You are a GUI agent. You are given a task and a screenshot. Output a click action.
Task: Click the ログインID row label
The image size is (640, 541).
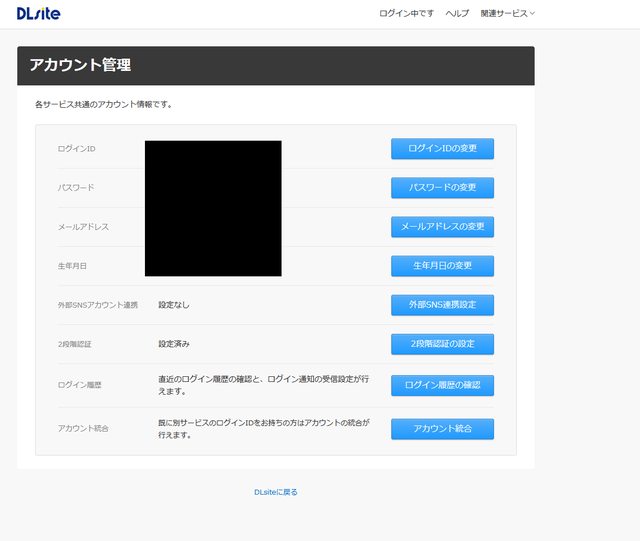pos(76,149)
